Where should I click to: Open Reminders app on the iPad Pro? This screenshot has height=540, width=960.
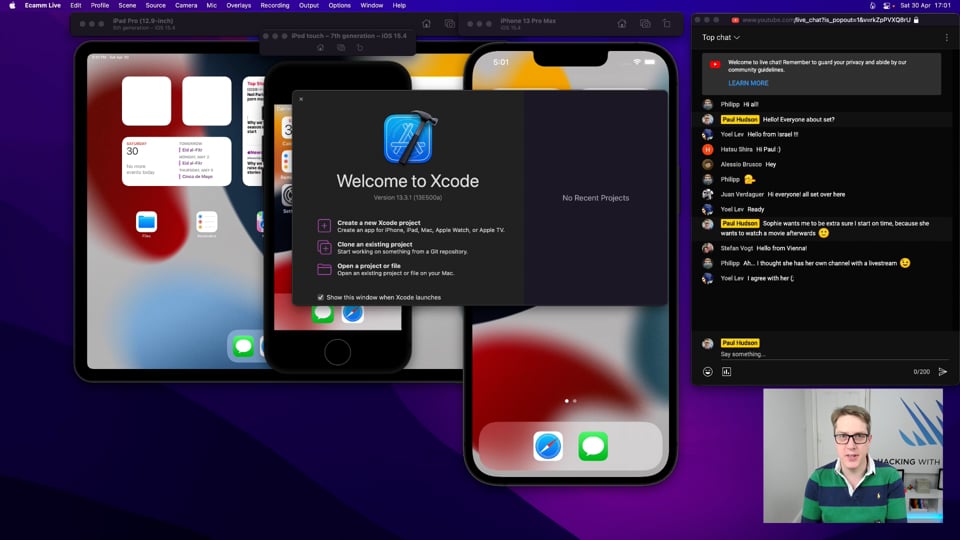click(x=206, y=222)
